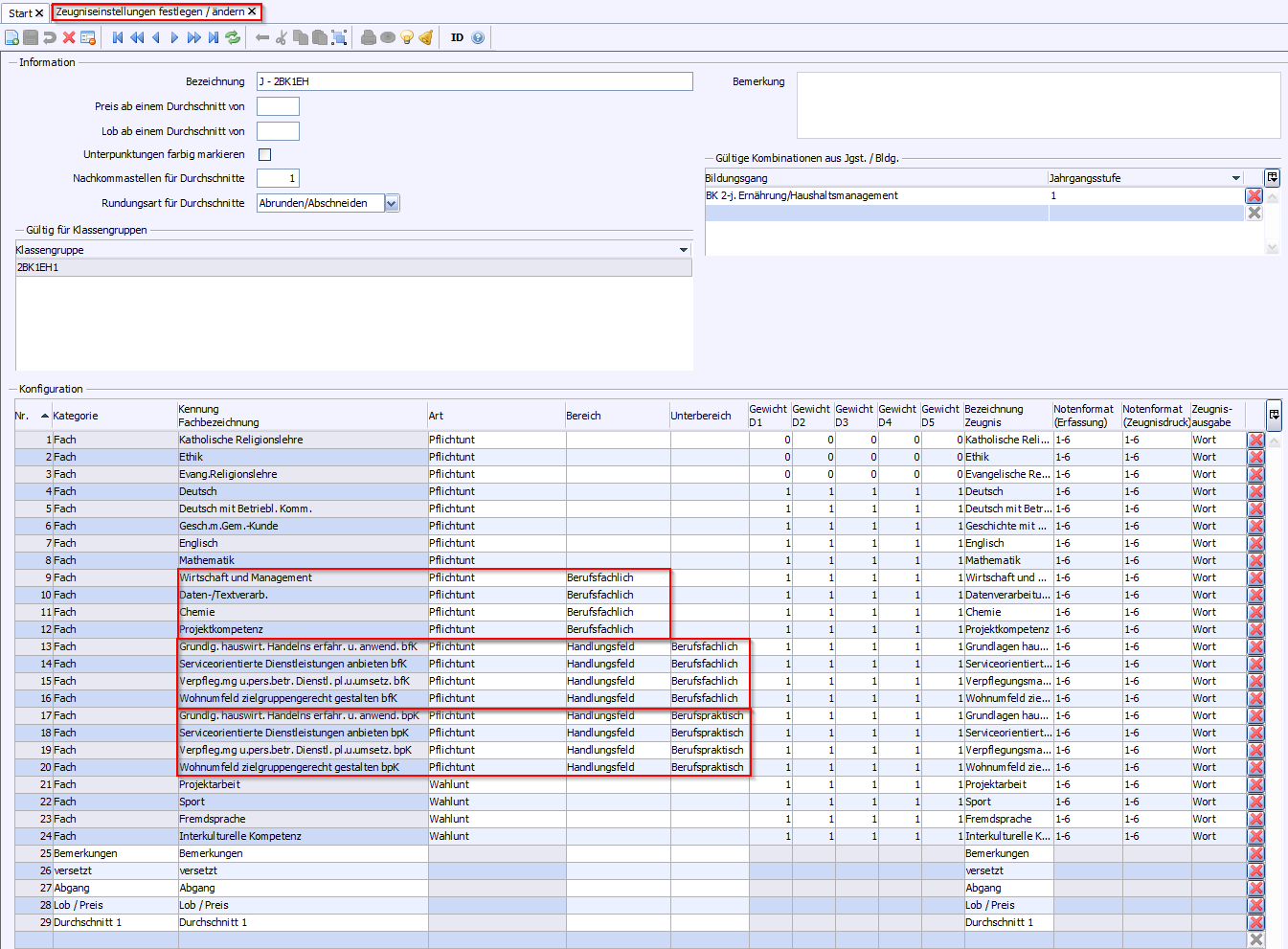Image resolution: width=1288 pixels, height=949 pixels.
Task: Go to the previous record
Action: [x=156, y=37]
